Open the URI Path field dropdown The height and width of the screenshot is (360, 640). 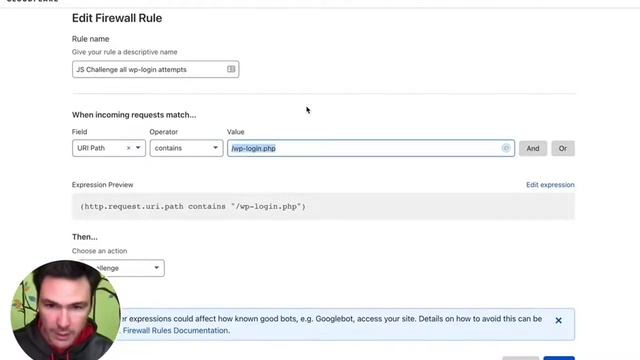[x=138, y=148]
